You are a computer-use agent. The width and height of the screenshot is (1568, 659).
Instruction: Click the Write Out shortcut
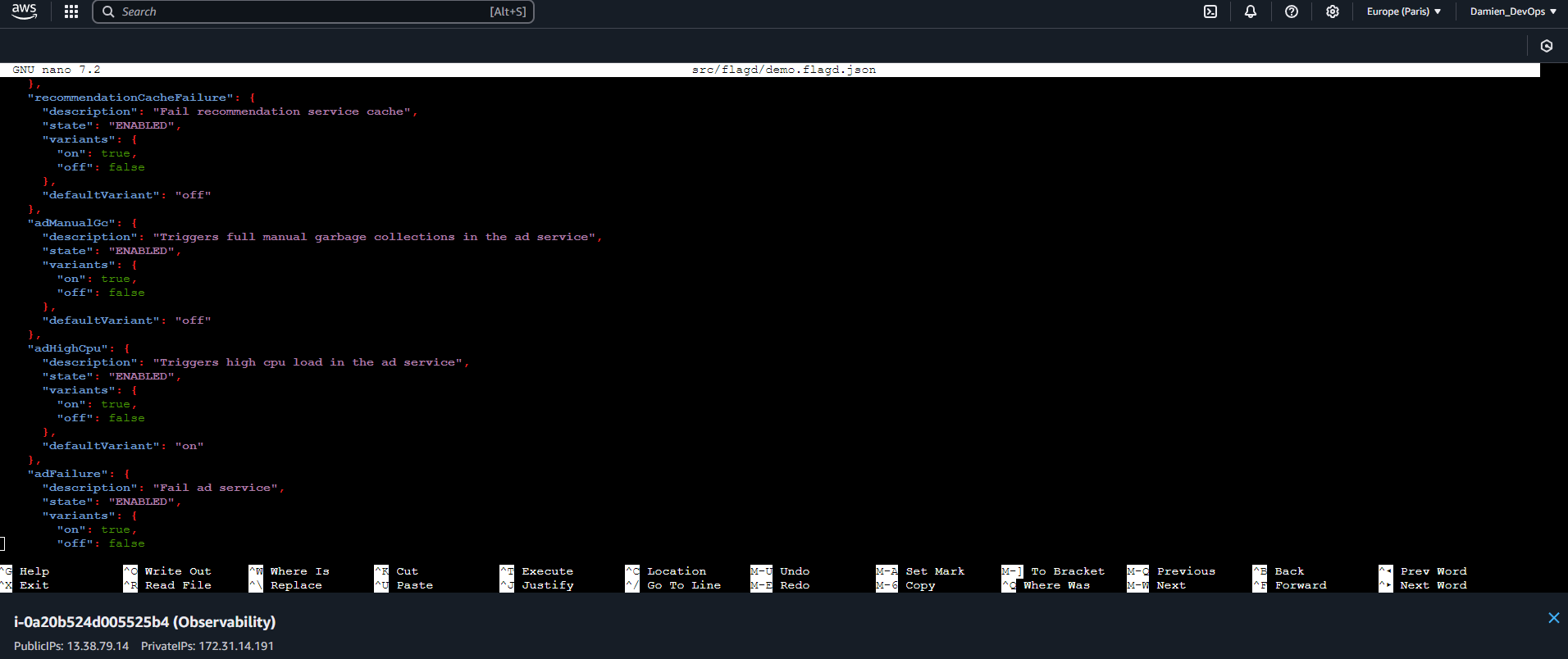[x=167, y=571]
